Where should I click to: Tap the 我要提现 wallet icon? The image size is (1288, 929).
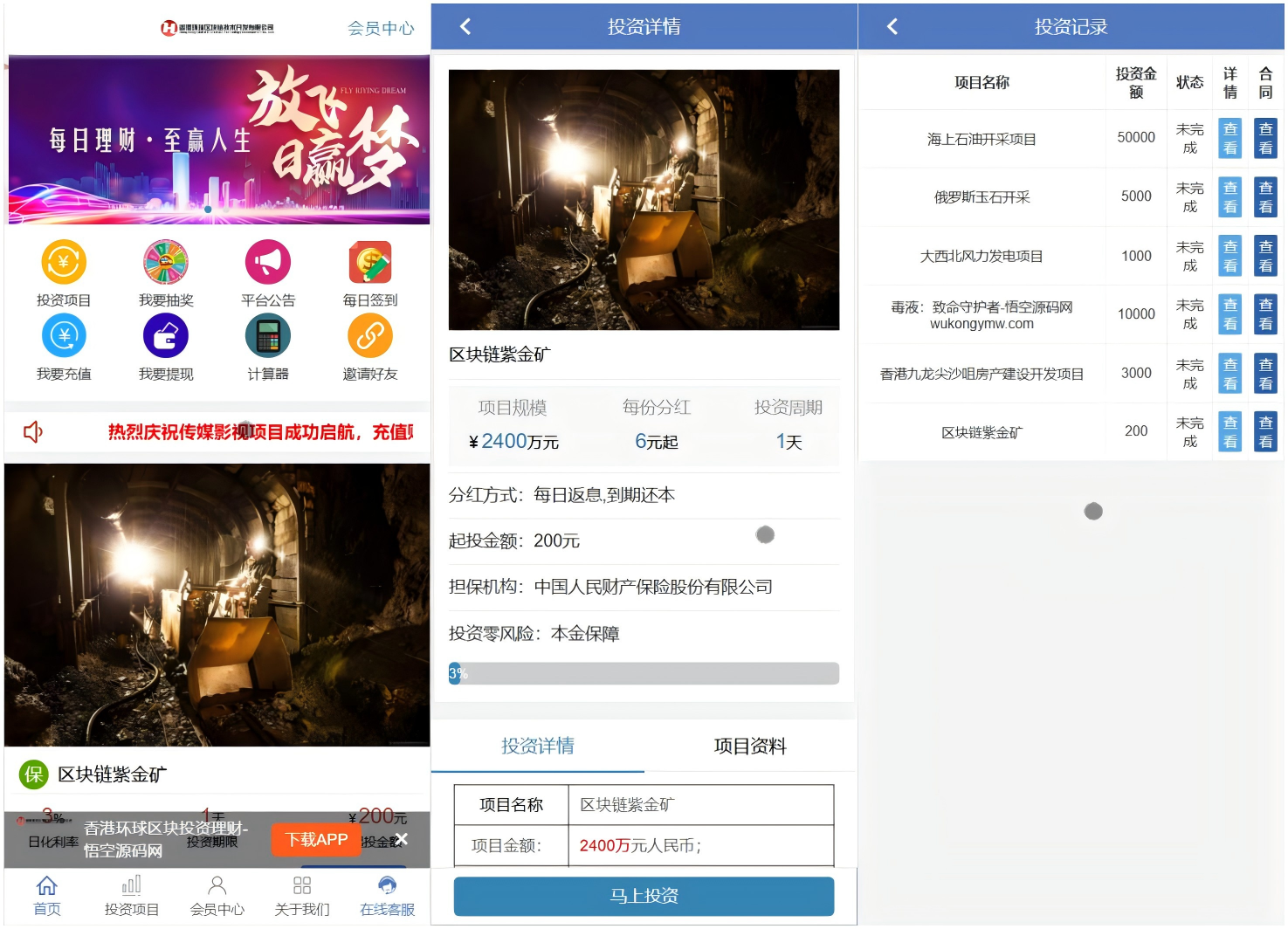(166, 336)
